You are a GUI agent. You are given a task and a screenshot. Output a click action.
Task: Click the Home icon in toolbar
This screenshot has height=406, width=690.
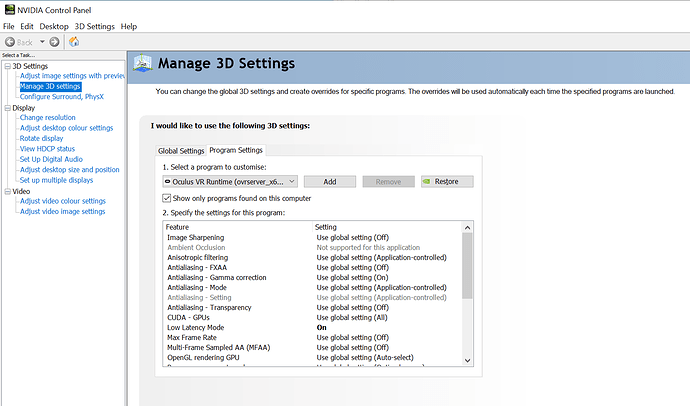coord(73,42)
